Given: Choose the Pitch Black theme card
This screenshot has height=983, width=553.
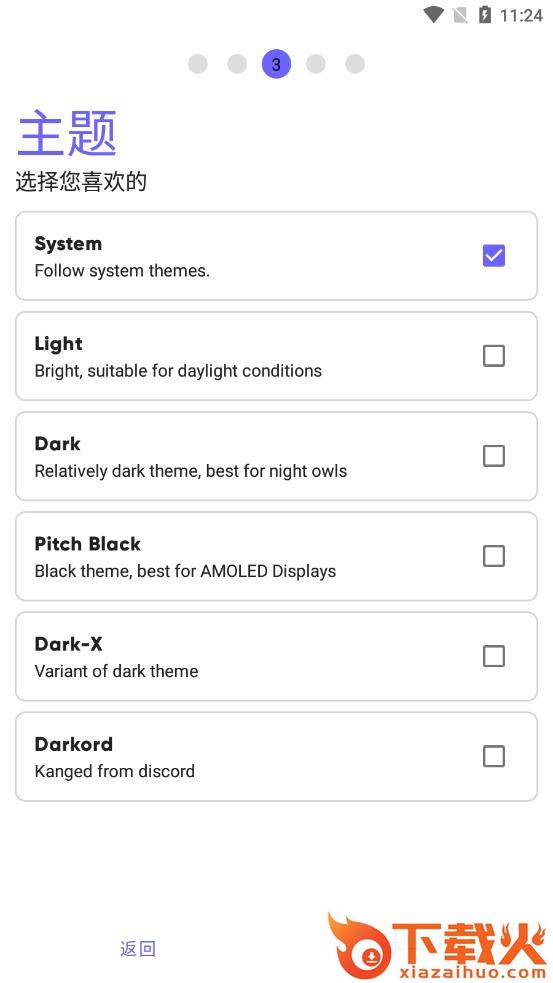Looking at the screenshot, I should coord(276,556).
